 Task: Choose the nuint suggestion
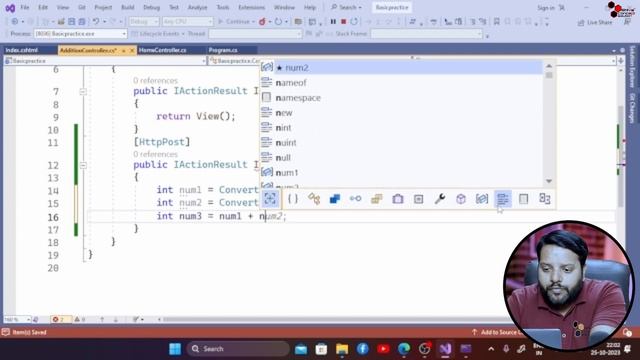(402, 142)
